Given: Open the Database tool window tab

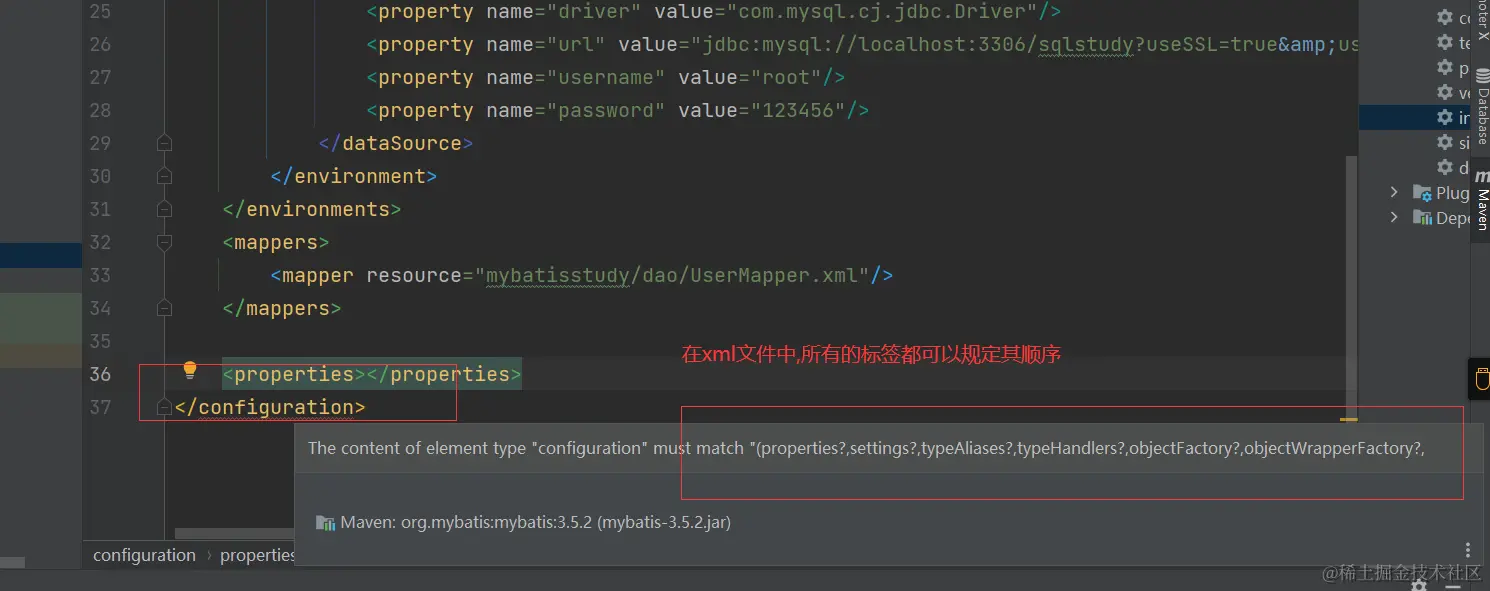Looking at the screenshot, I should click(1482, 106).
